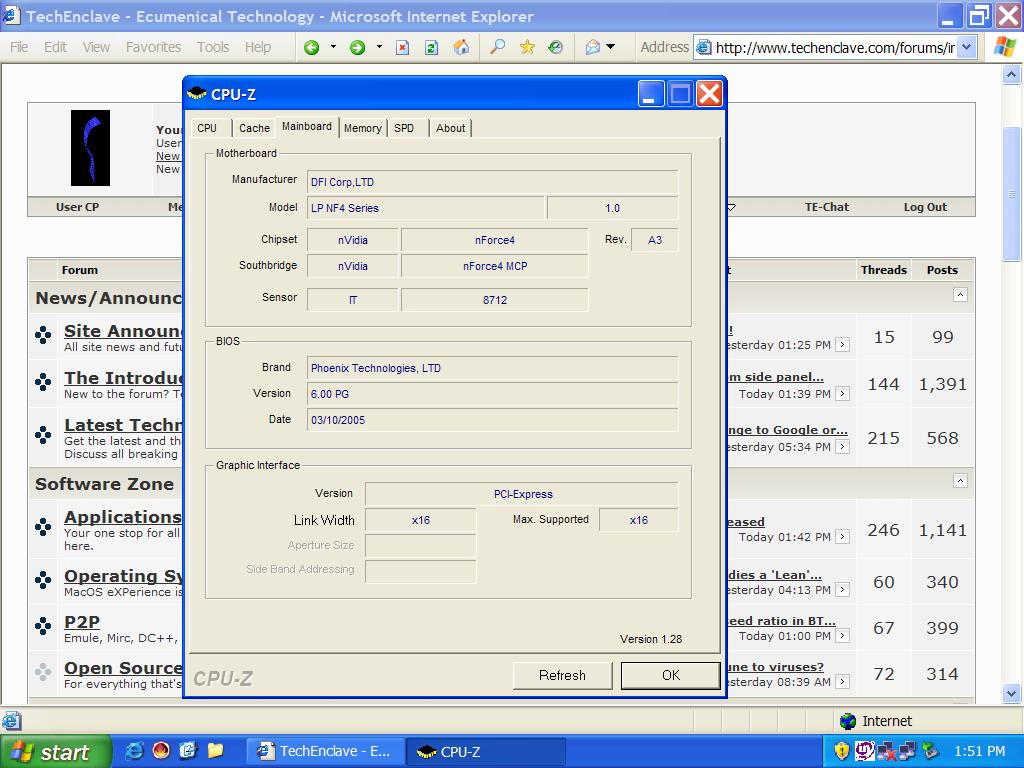Open dropdown arrow next to Back button
The image size is (1024, 768).
tap(333, 47)
